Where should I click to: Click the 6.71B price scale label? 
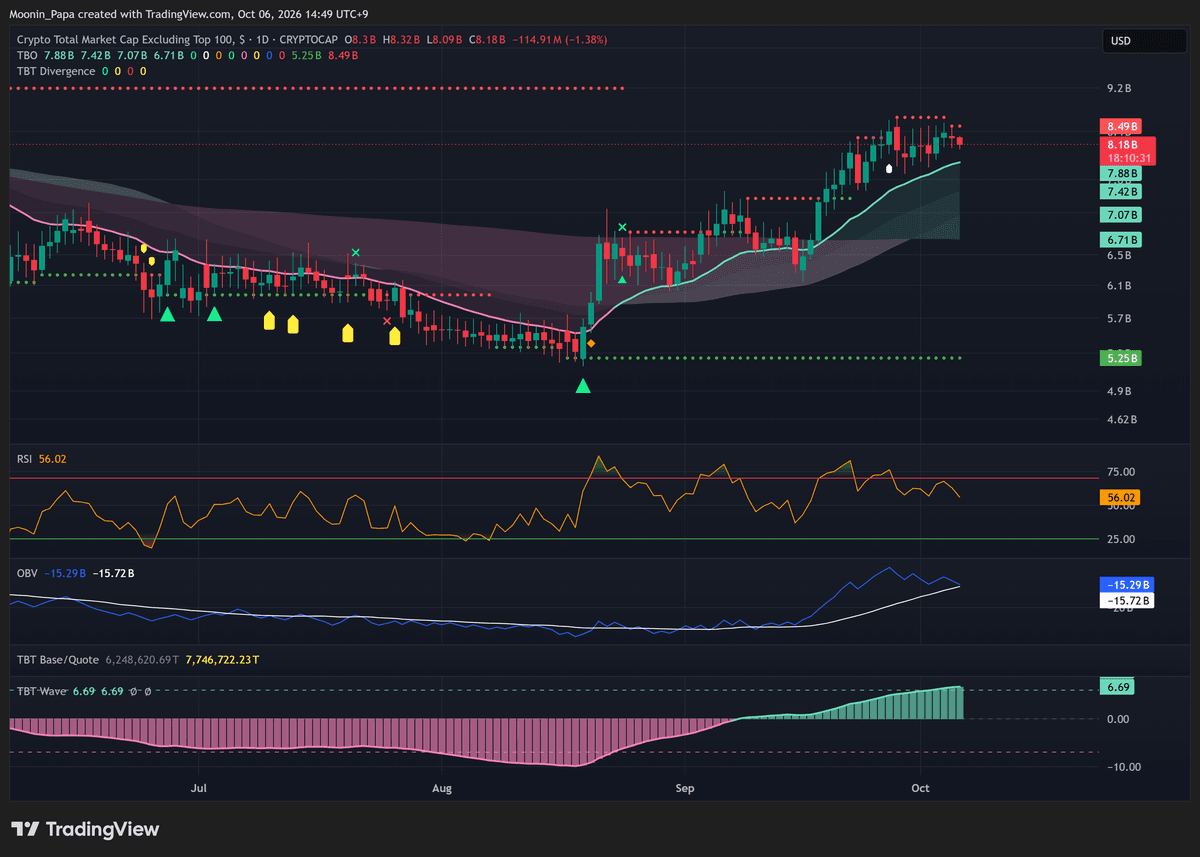[1123, 240]
